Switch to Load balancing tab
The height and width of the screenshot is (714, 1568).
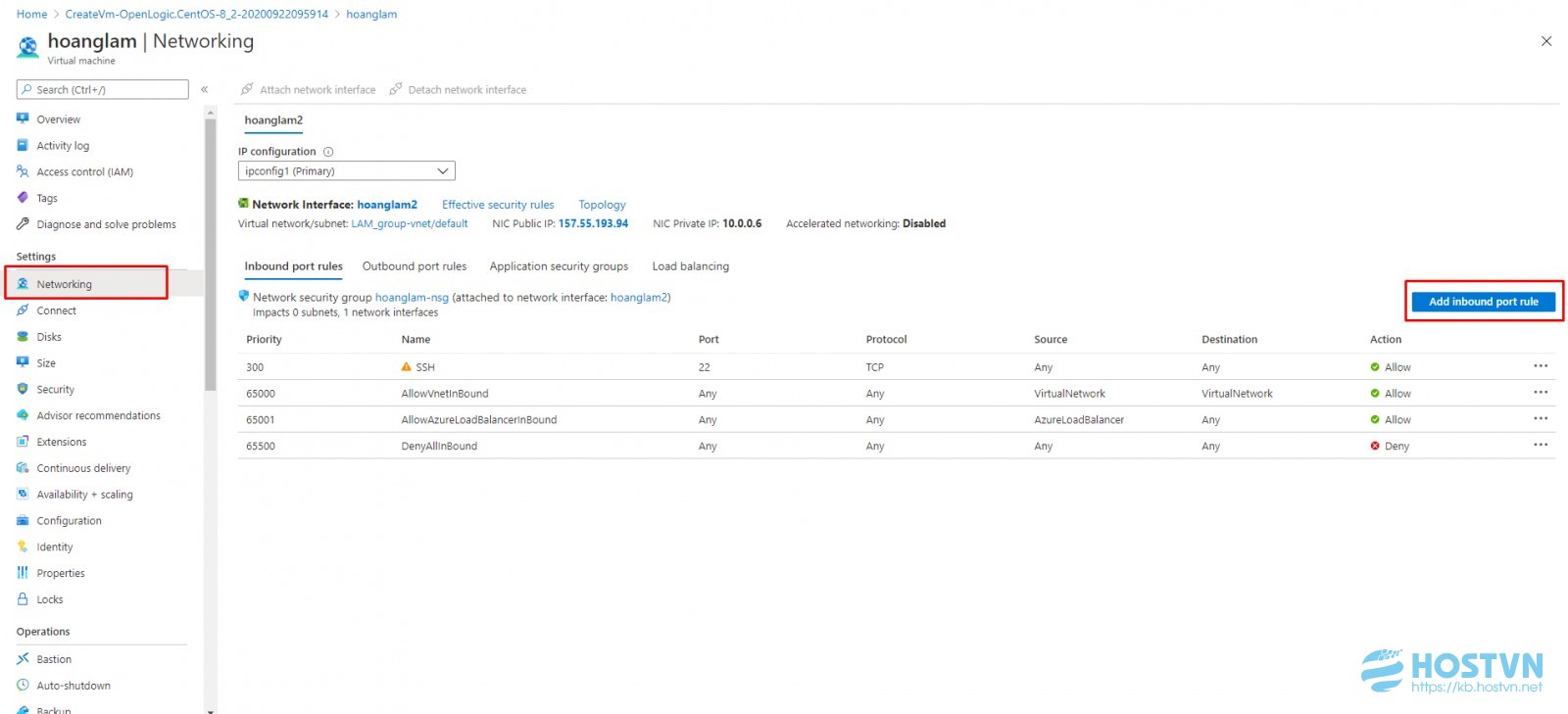click(691, 266)
